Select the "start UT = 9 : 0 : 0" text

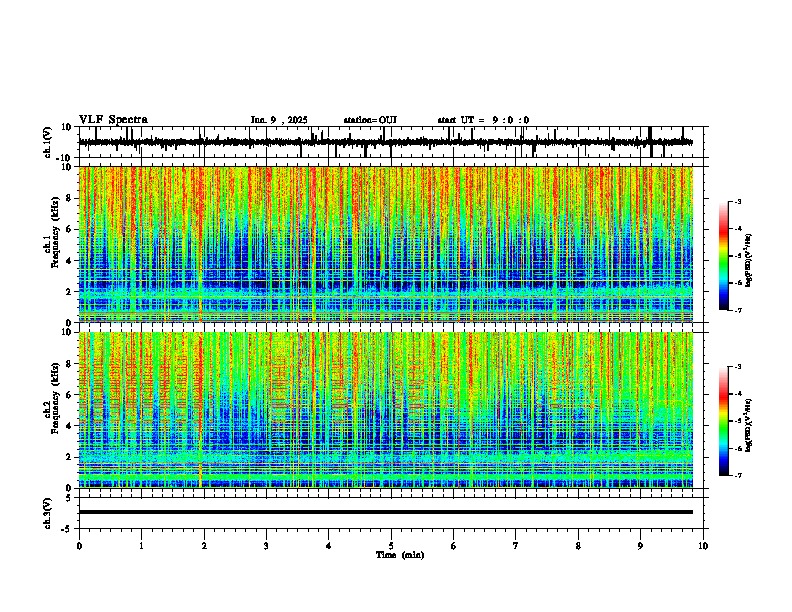(483, 120)
